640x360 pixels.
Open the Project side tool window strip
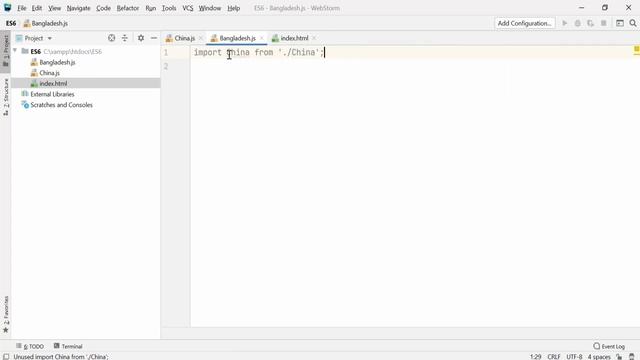(6, 51)
